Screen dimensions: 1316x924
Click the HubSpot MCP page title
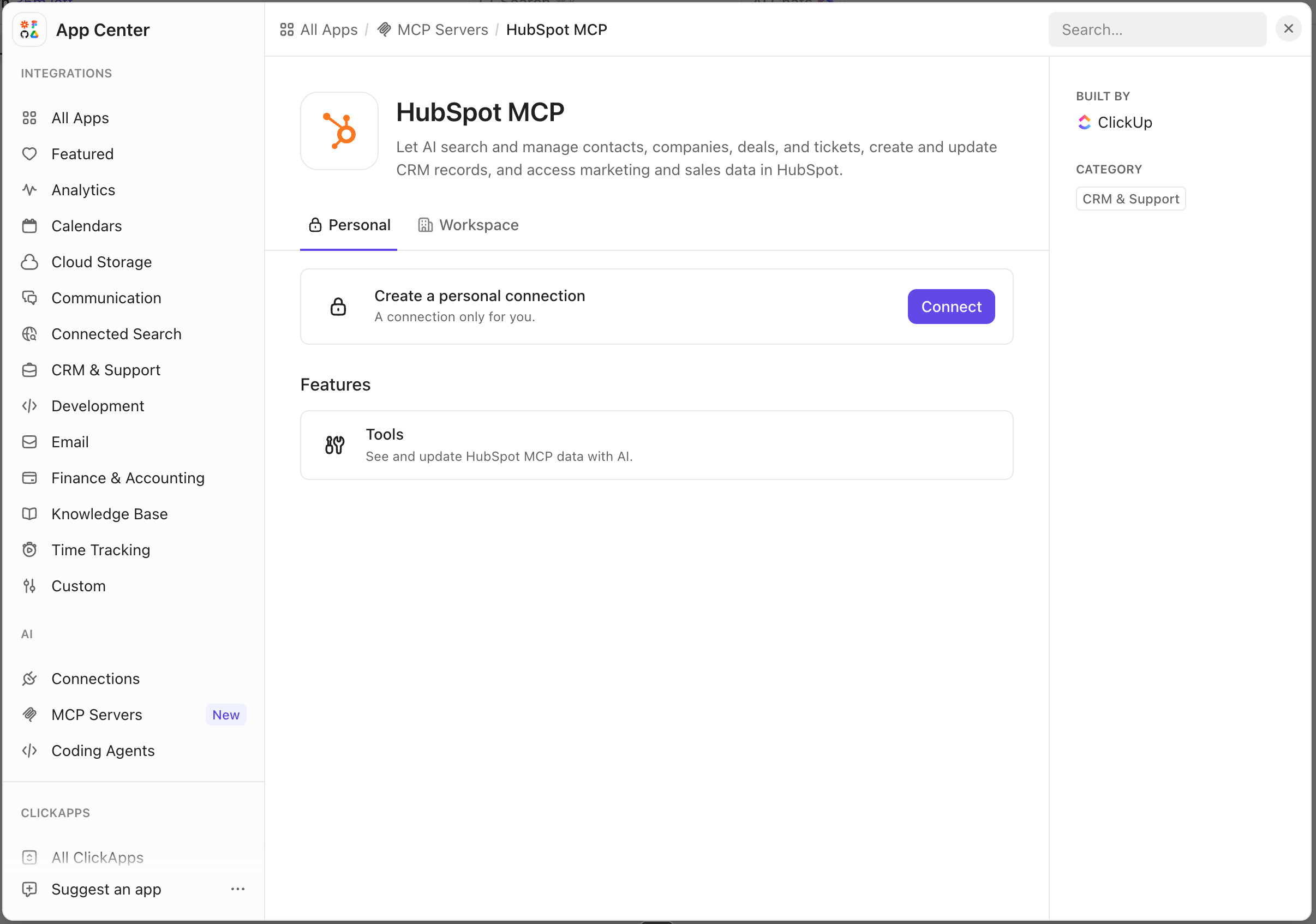tap(480, 112)
